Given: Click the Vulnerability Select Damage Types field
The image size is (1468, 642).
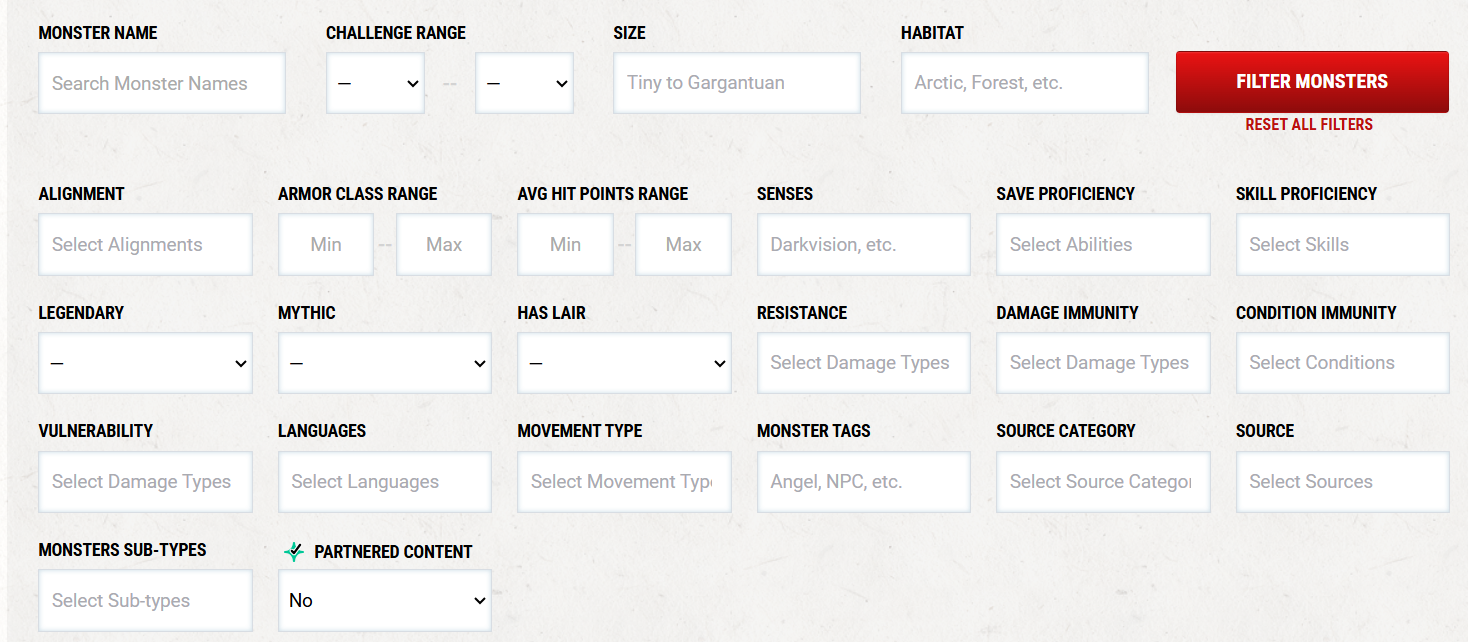Looking at the screenshot, I should tap(145, 482).
